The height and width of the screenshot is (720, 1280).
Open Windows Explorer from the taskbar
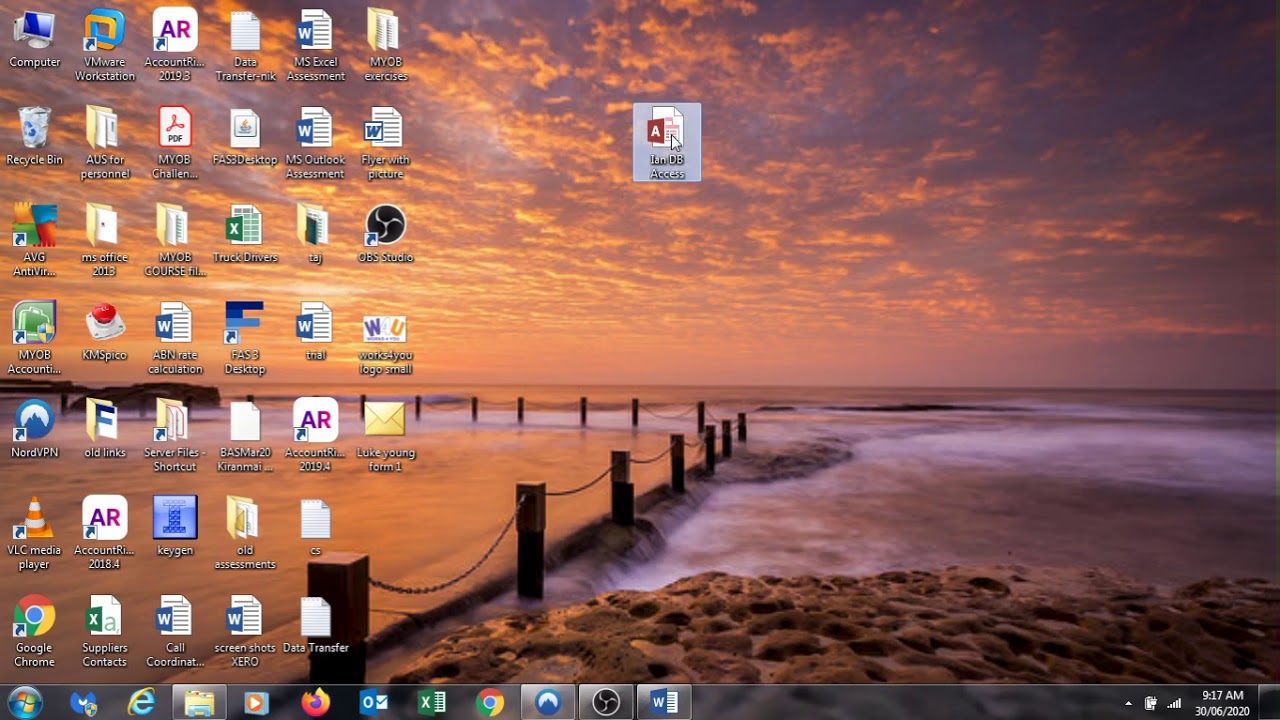[199, 703]
